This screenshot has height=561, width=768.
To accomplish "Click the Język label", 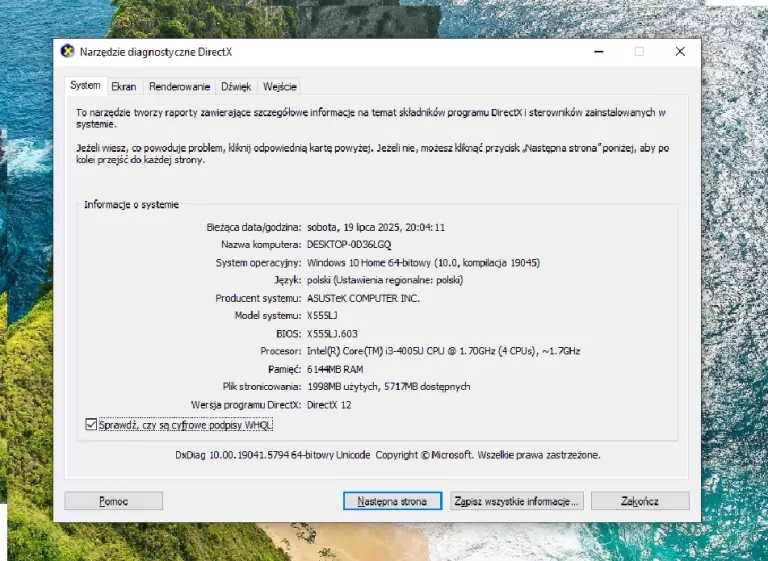I will click(288, 280).
